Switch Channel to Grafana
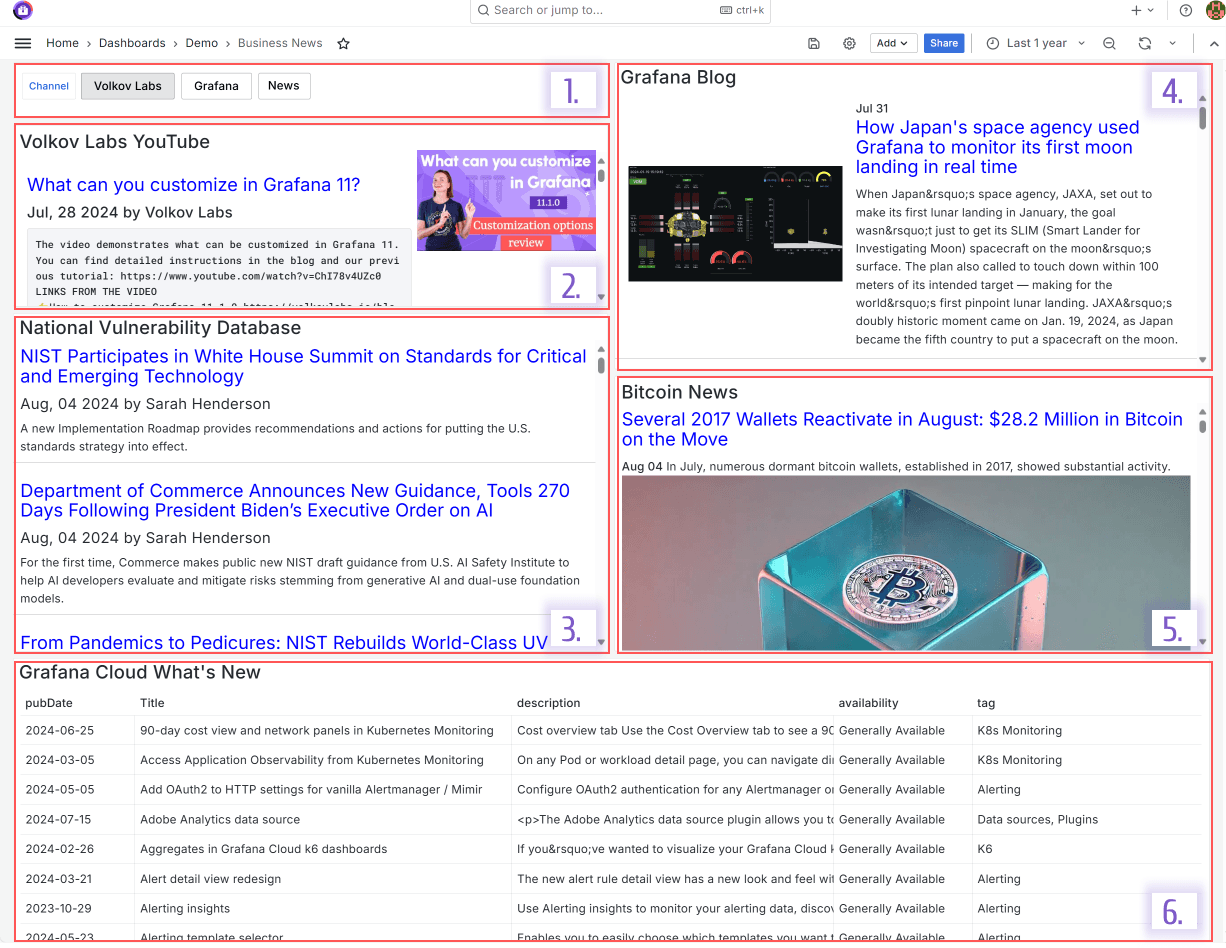 (216, 86)
